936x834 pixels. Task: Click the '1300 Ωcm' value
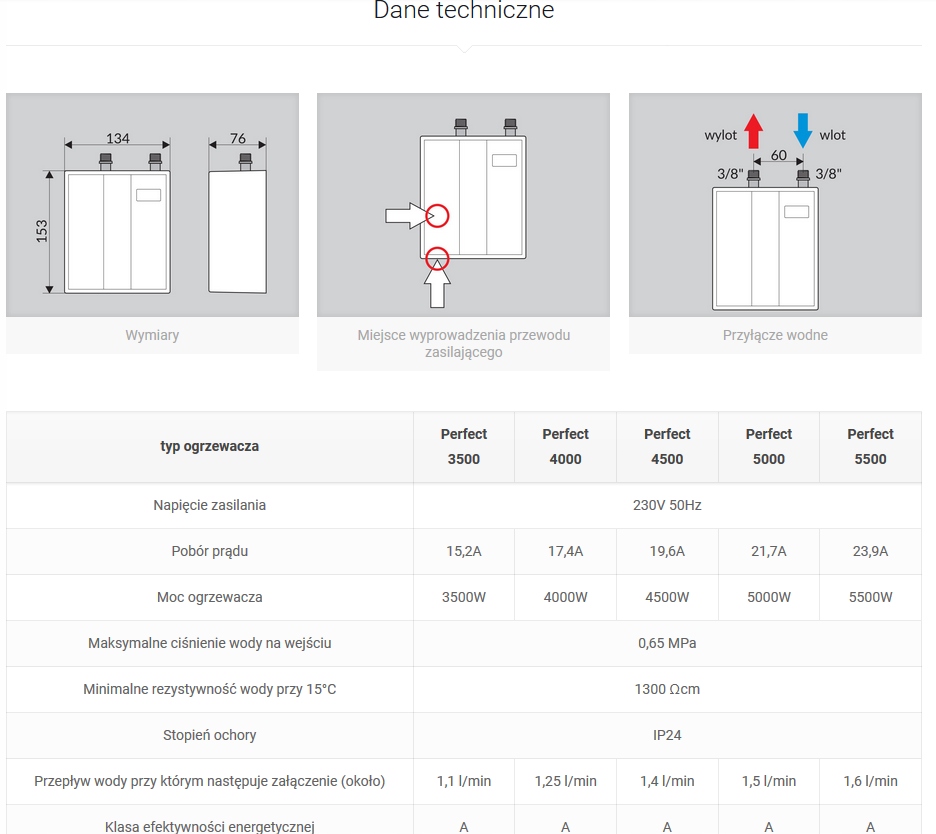tap(667, 689)
